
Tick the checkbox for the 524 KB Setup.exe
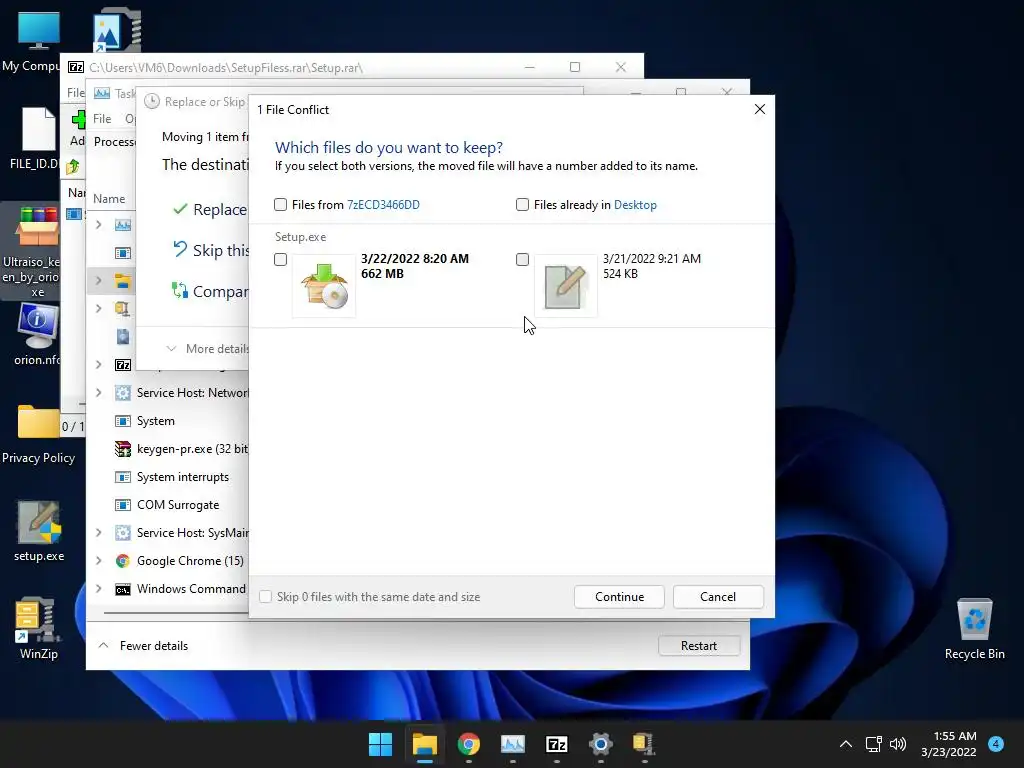[522, 259]
